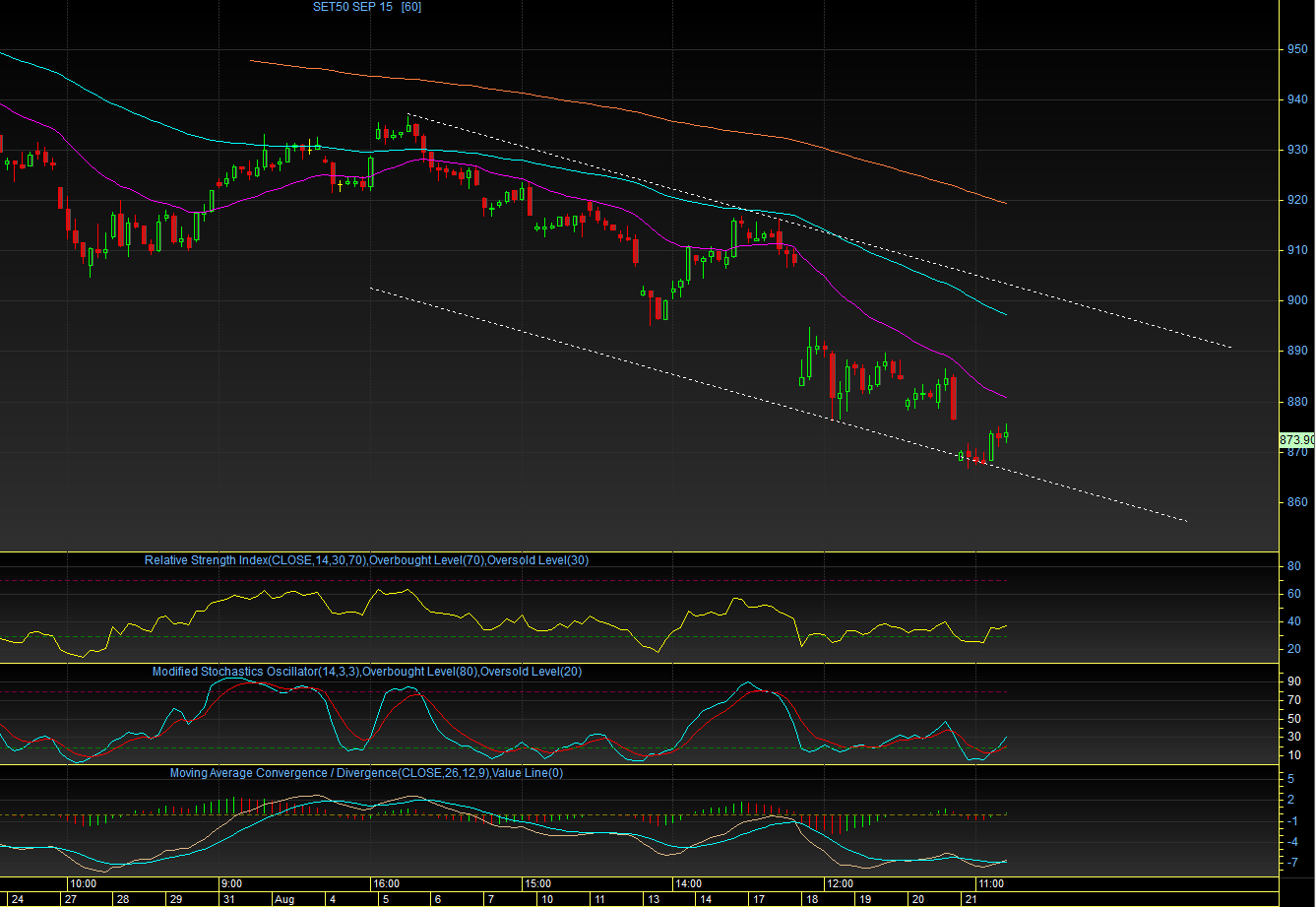Screen dimensions: 1316x907
Task: Click the 30 level on Stochastics axis
Action: 1294,737
